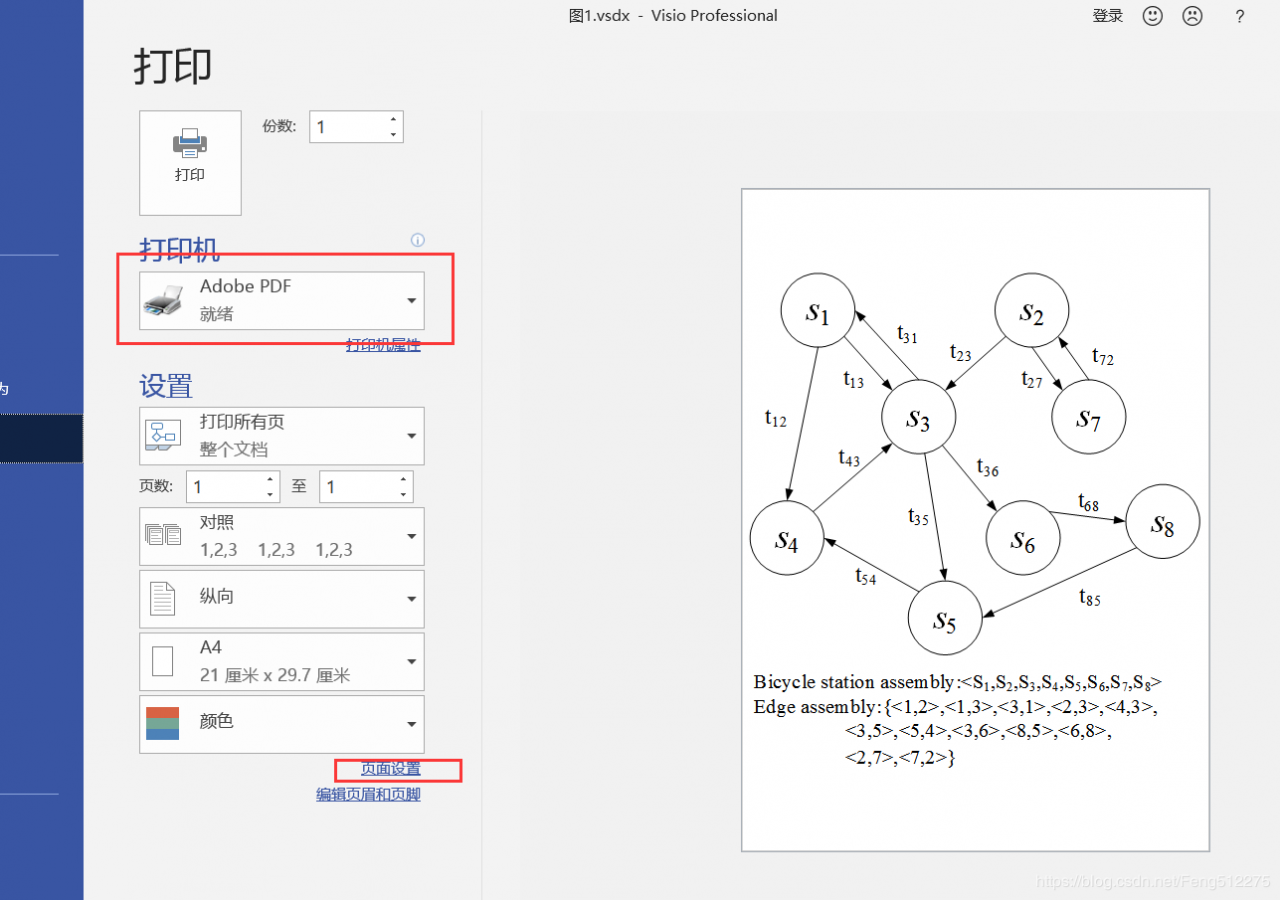Decrease the start page number
The width and height of the screenshot is (1280, 900).
tap(270, 495)
